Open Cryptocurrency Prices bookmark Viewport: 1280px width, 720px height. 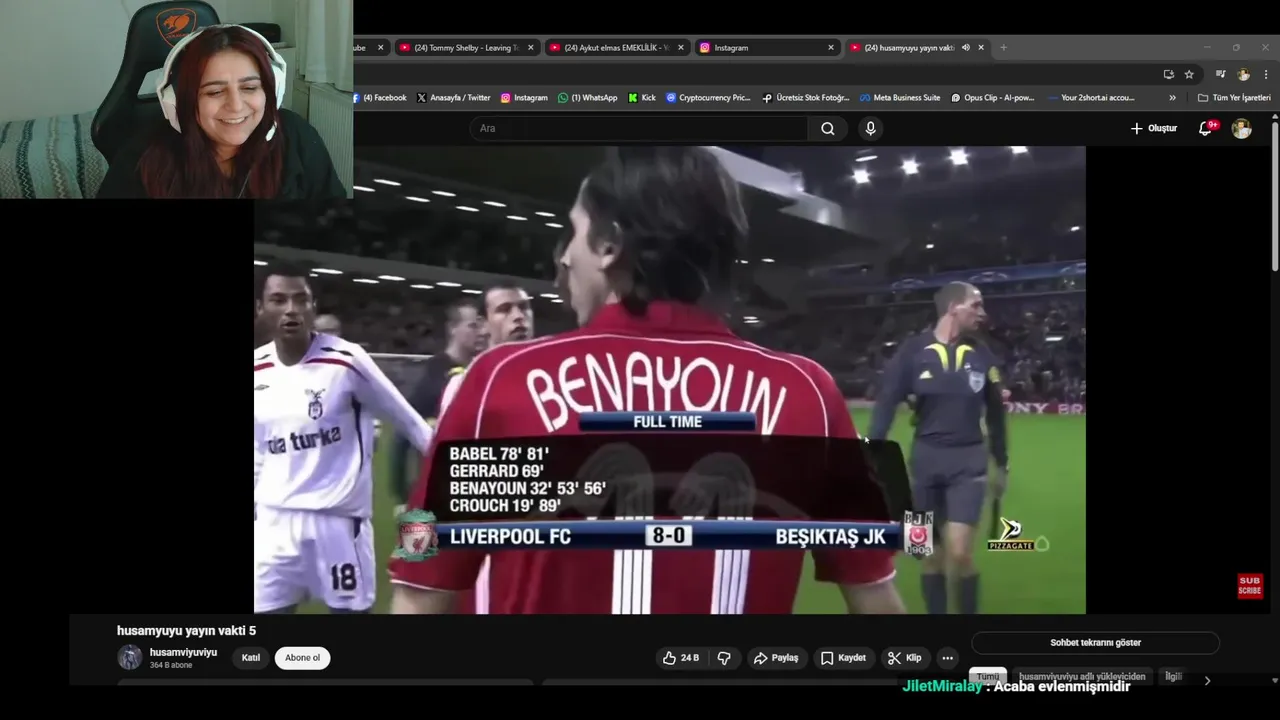click(x=708, y=98)
